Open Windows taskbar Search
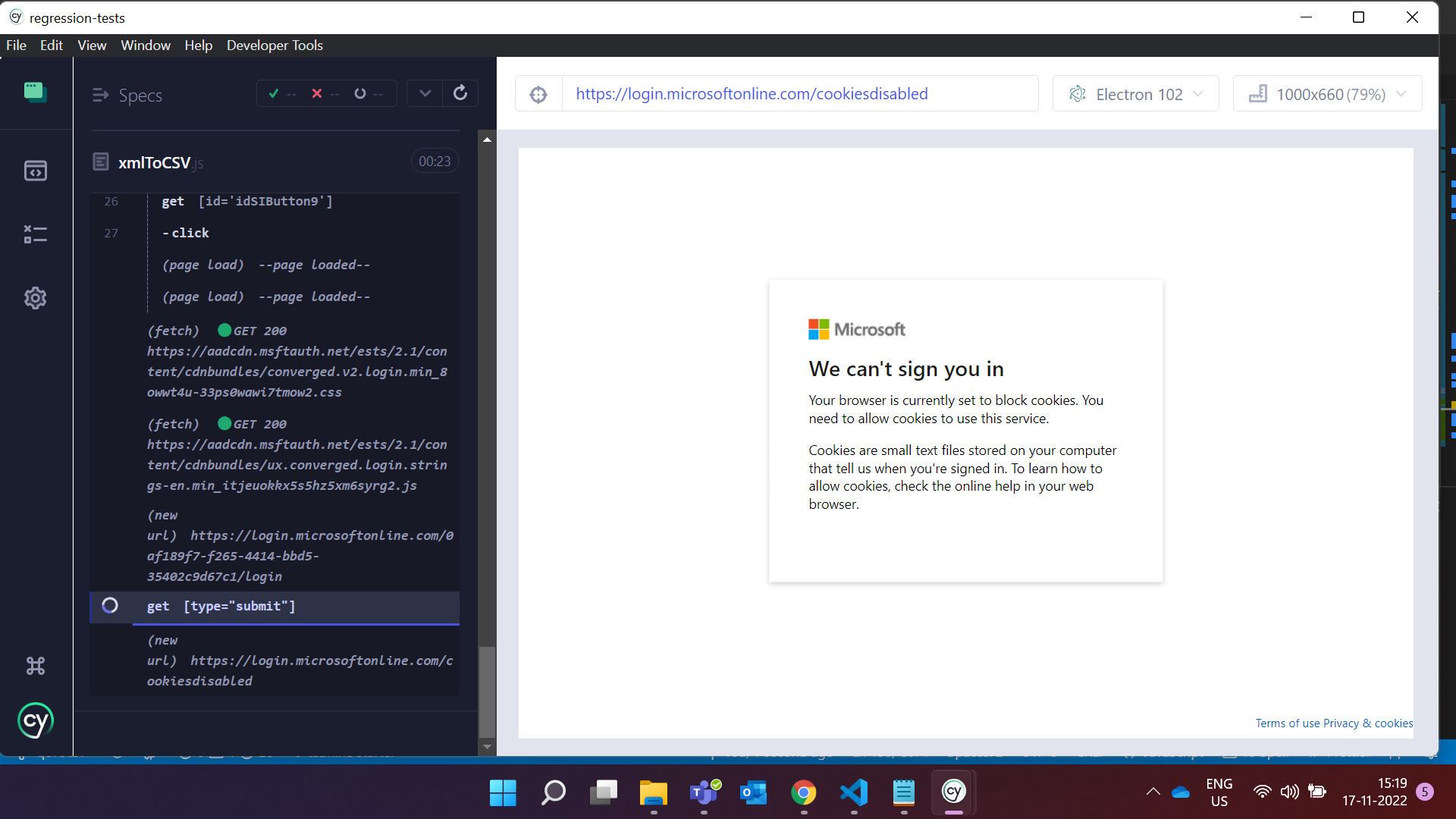1456x819 pixels. point(553,792)
